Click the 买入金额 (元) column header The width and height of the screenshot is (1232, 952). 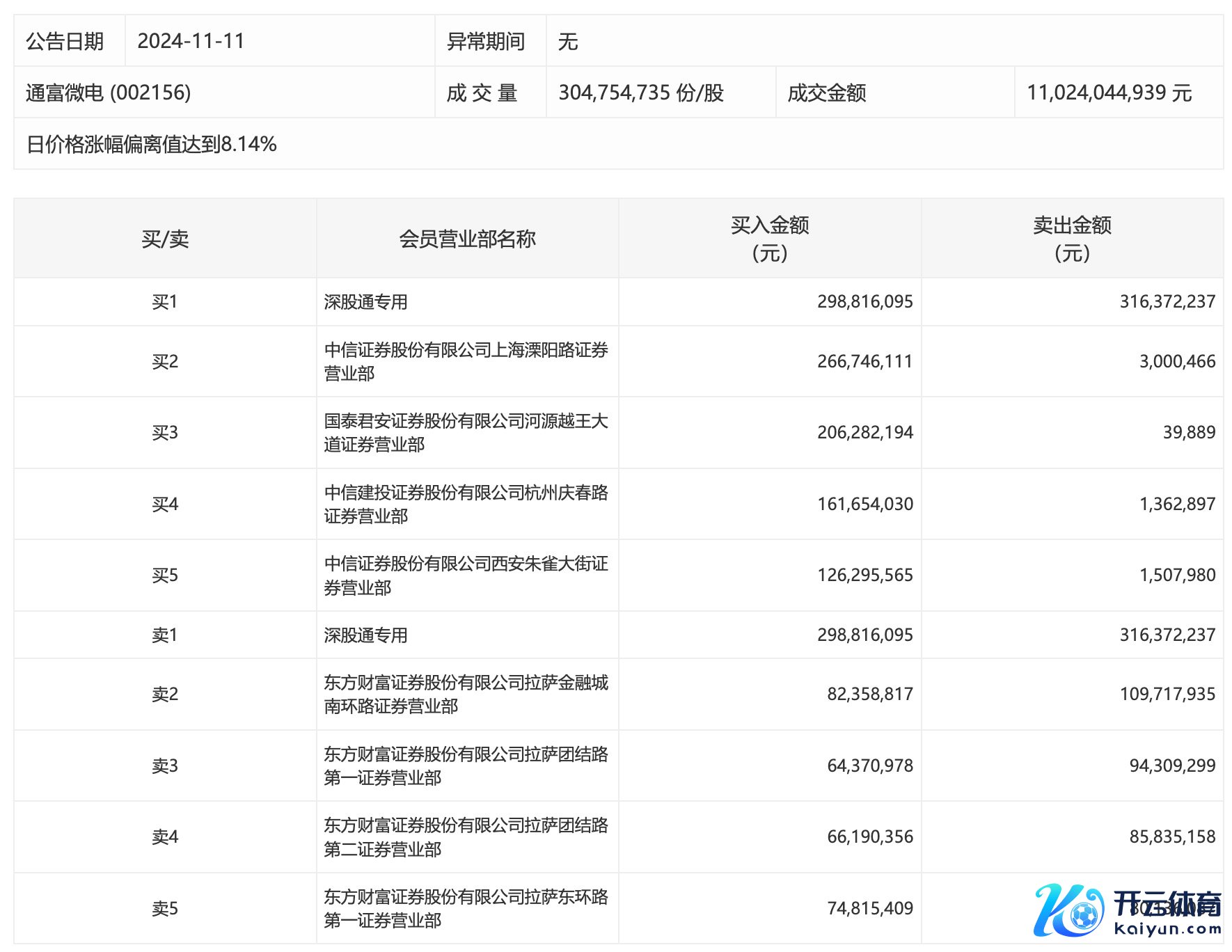coord(769,239)
